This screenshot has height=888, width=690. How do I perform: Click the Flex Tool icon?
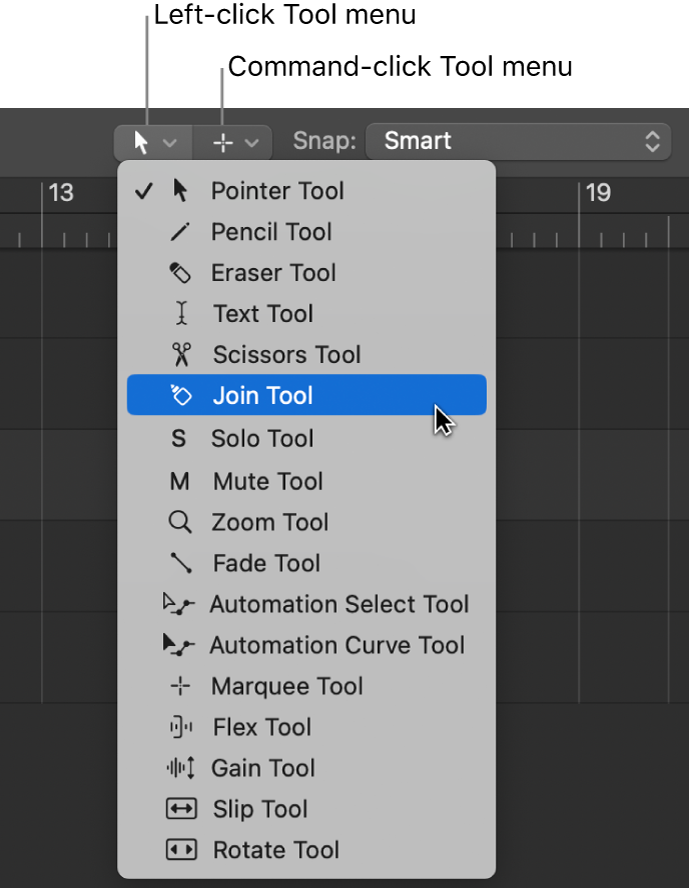[180, 727]
